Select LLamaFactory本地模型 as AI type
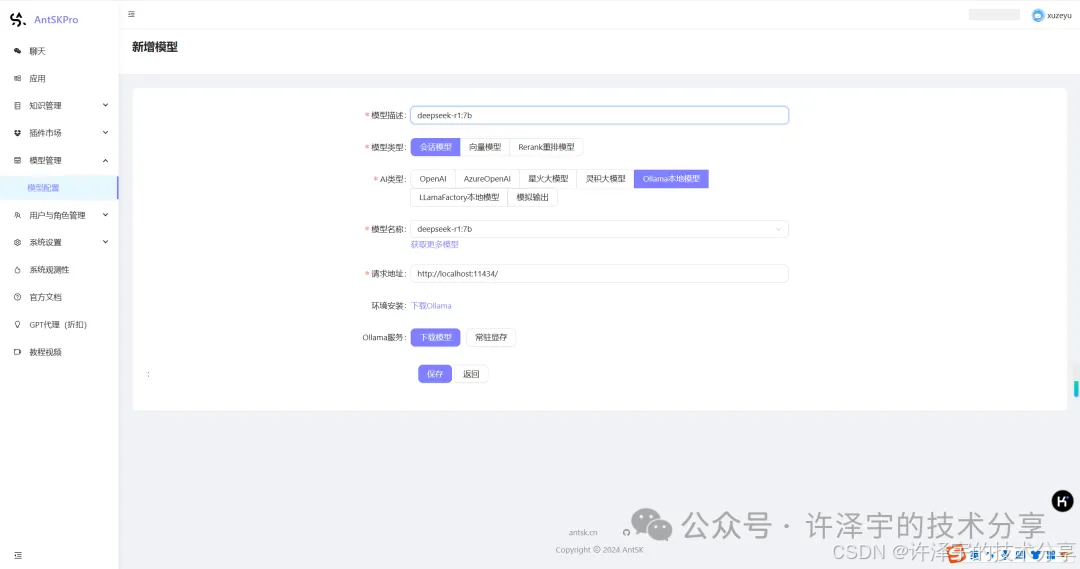 click(459, 197)
